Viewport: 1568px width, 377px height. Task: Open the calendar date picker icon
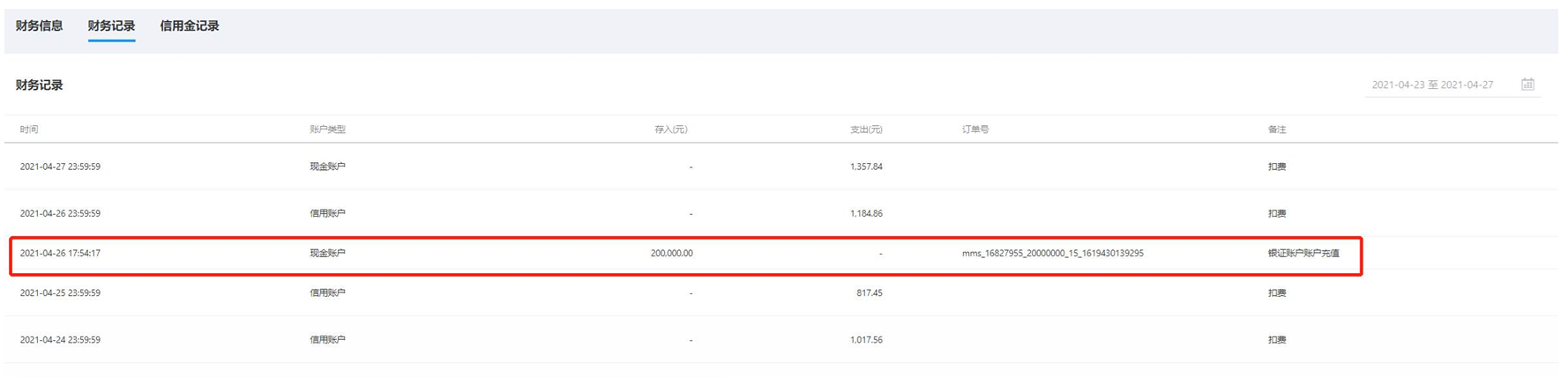click(x=1527, y=85)
